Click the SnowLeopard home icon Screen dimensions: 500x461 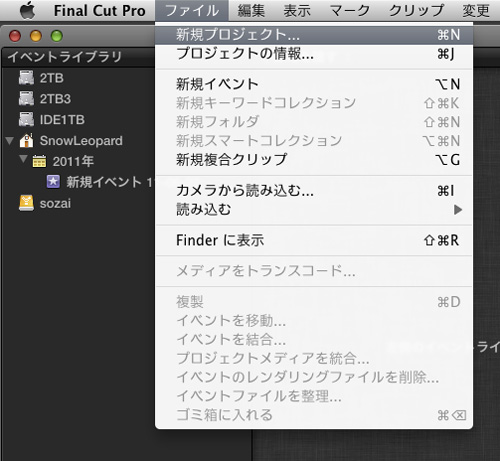click(x=26, y=141)
